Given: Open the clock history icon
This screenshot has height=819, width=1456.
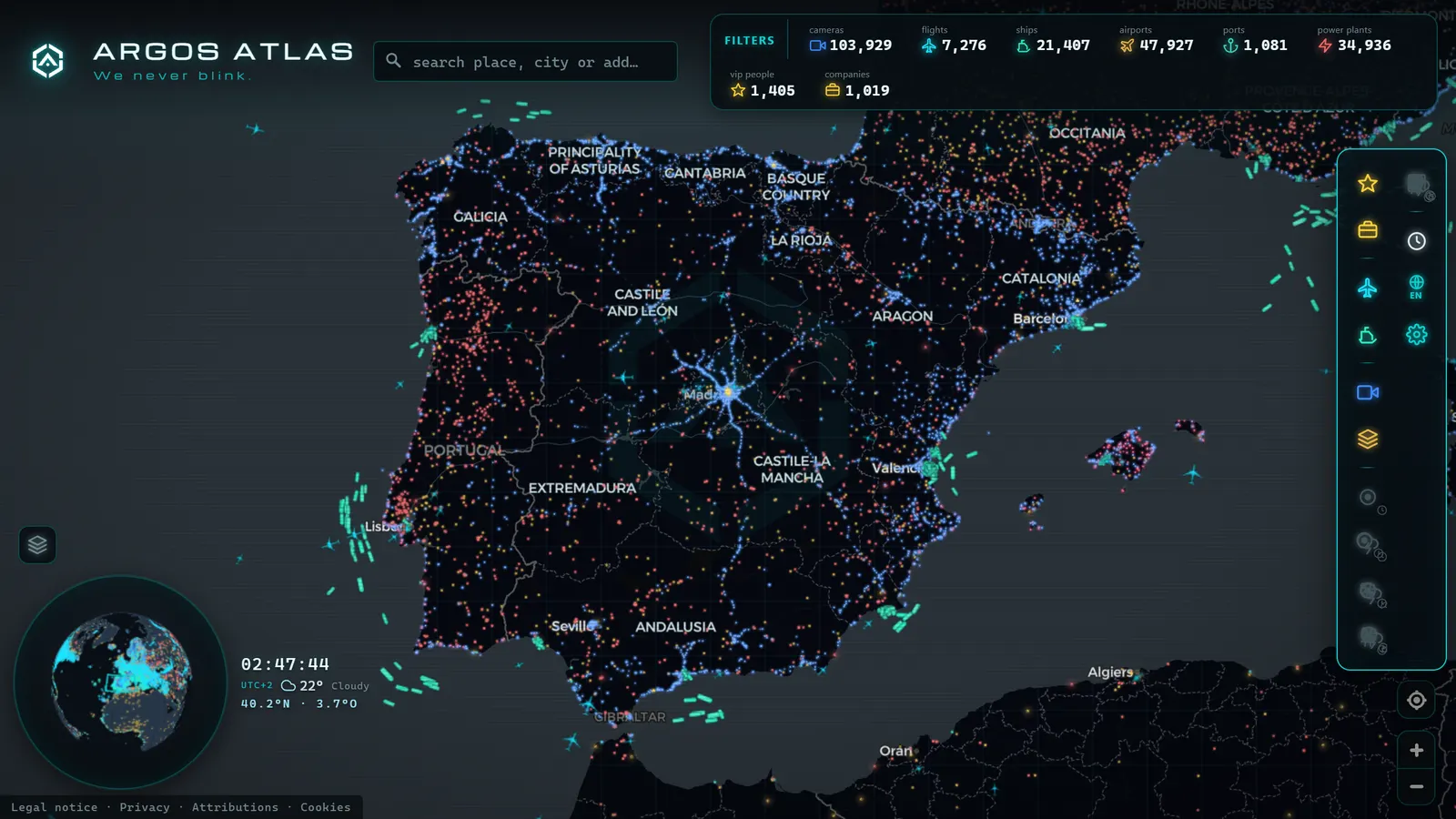Looking at the screenshot, I should coord(1417,241).
